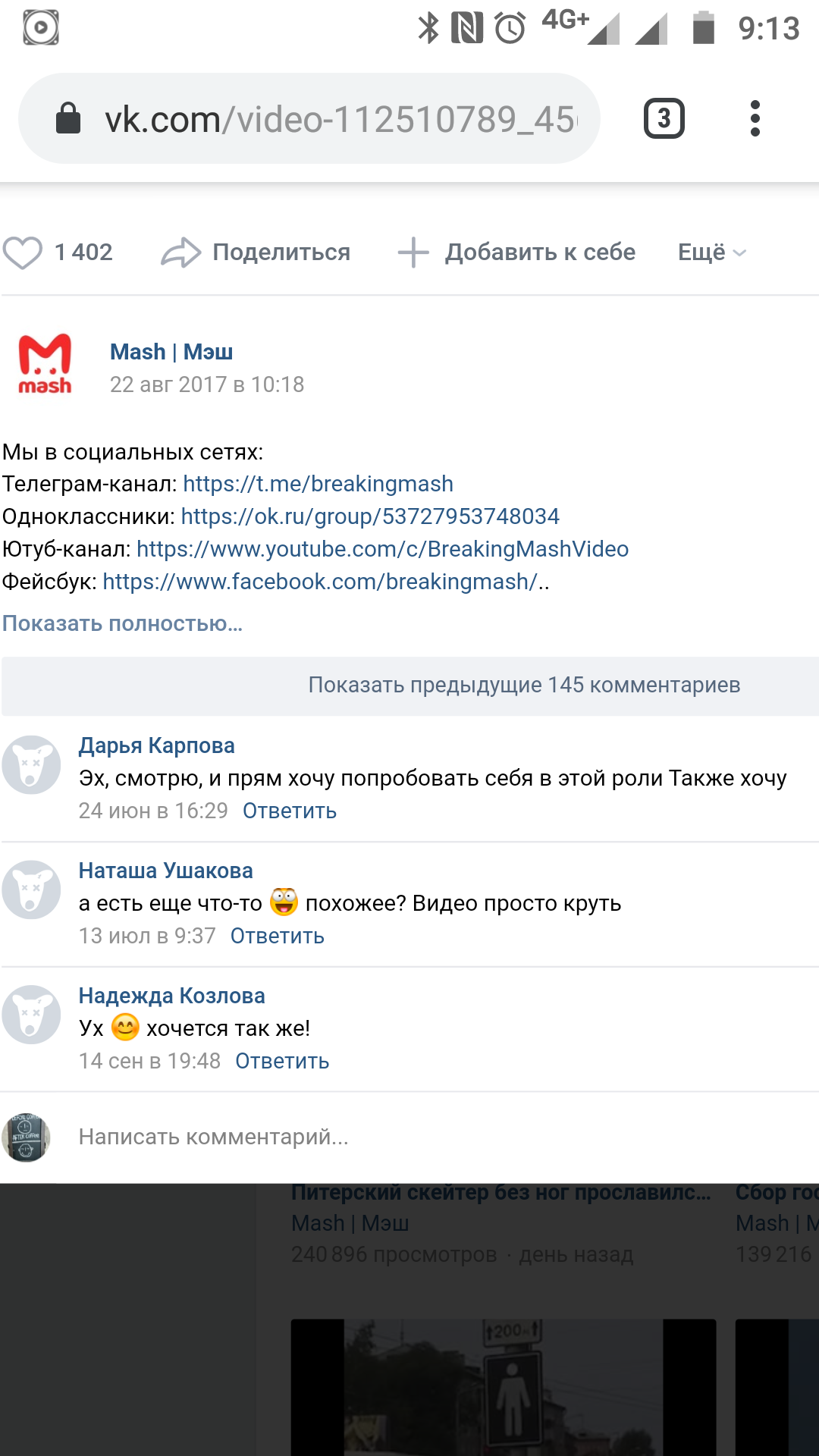Image resolution: width=819 pixels, height=1456 pixels.
Task: Open the tab switcher showing 3 tabs
Action: [x=664, y=119]
